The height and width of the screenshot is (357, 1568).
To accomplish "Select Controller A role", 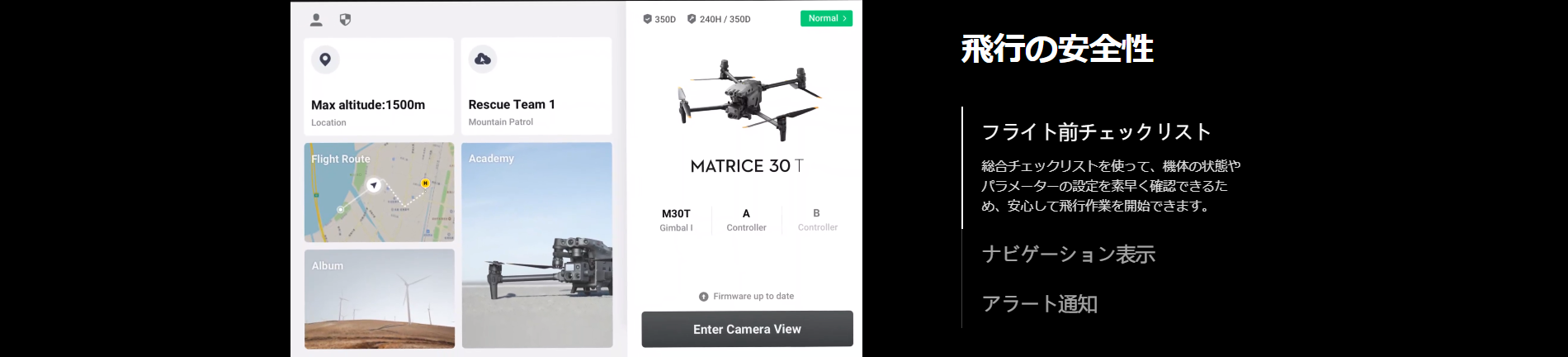I will click(746, 220).
